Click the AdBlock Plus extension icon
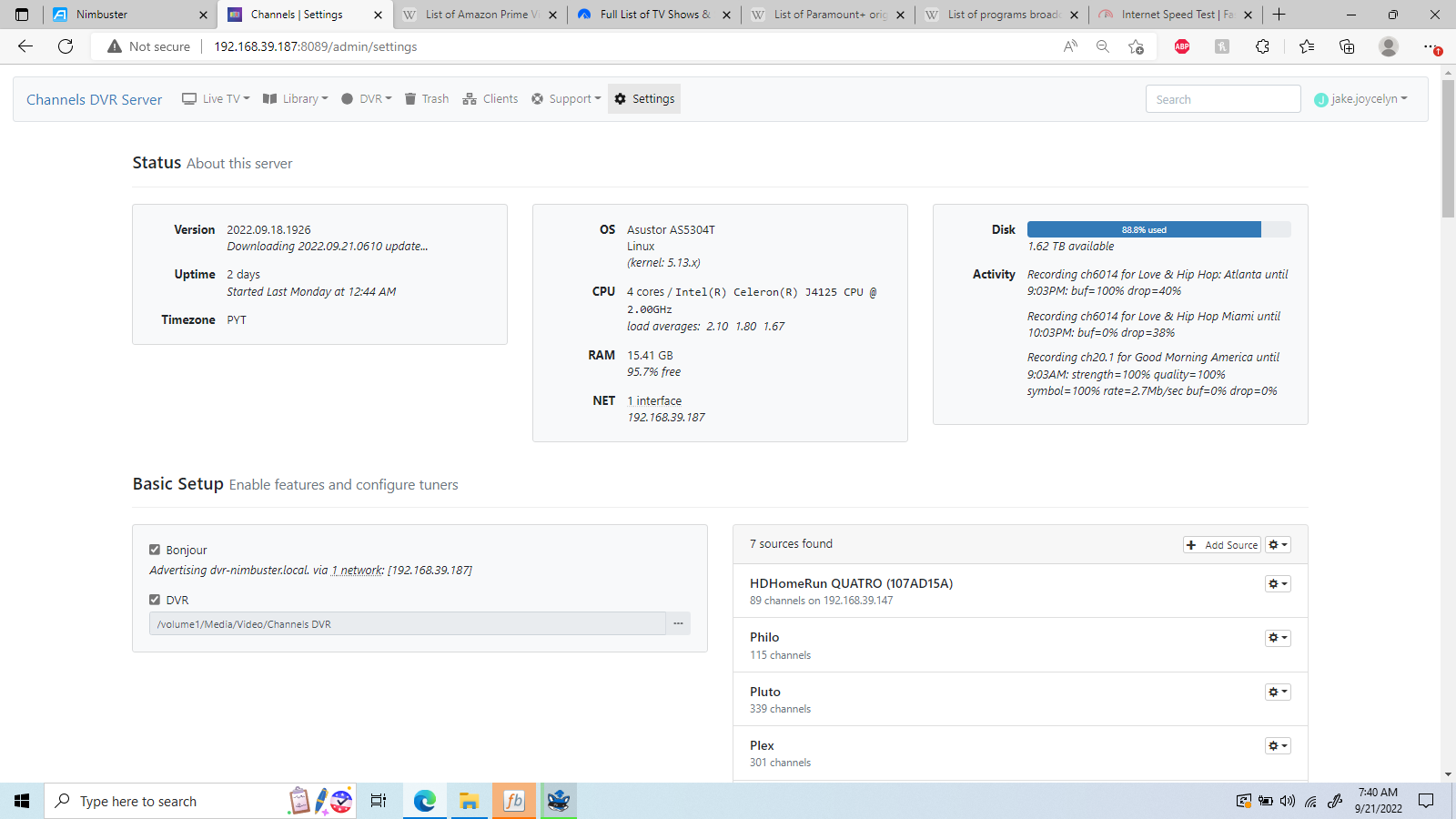The image size is (1456, 819). click(1182, 46)
